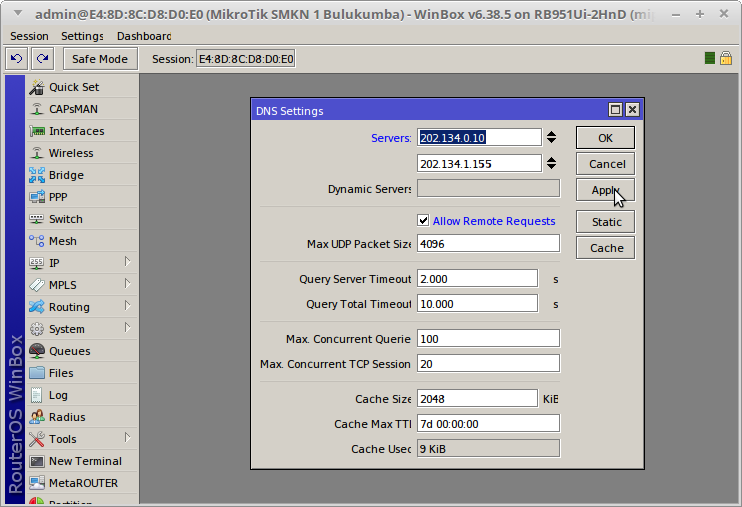This screenshot has height=507, width=742.
Task: Click the Cache Used value 9 KiB
Action: point(488,448)
